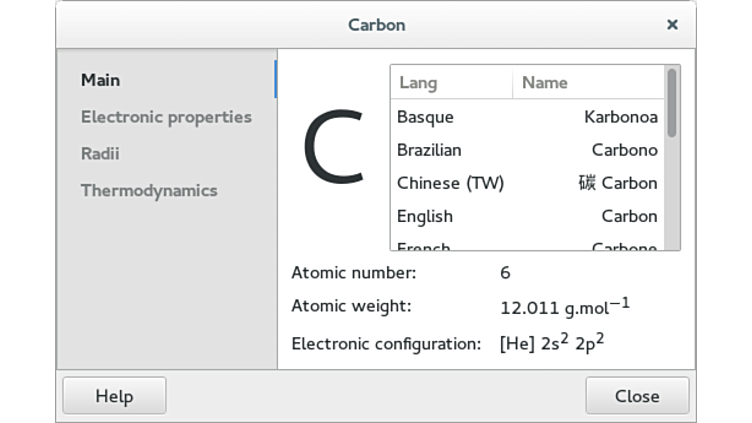The width and height of the screenshot is (752, 423).
Task: Click the Carbon title bar
Action: 376,24
